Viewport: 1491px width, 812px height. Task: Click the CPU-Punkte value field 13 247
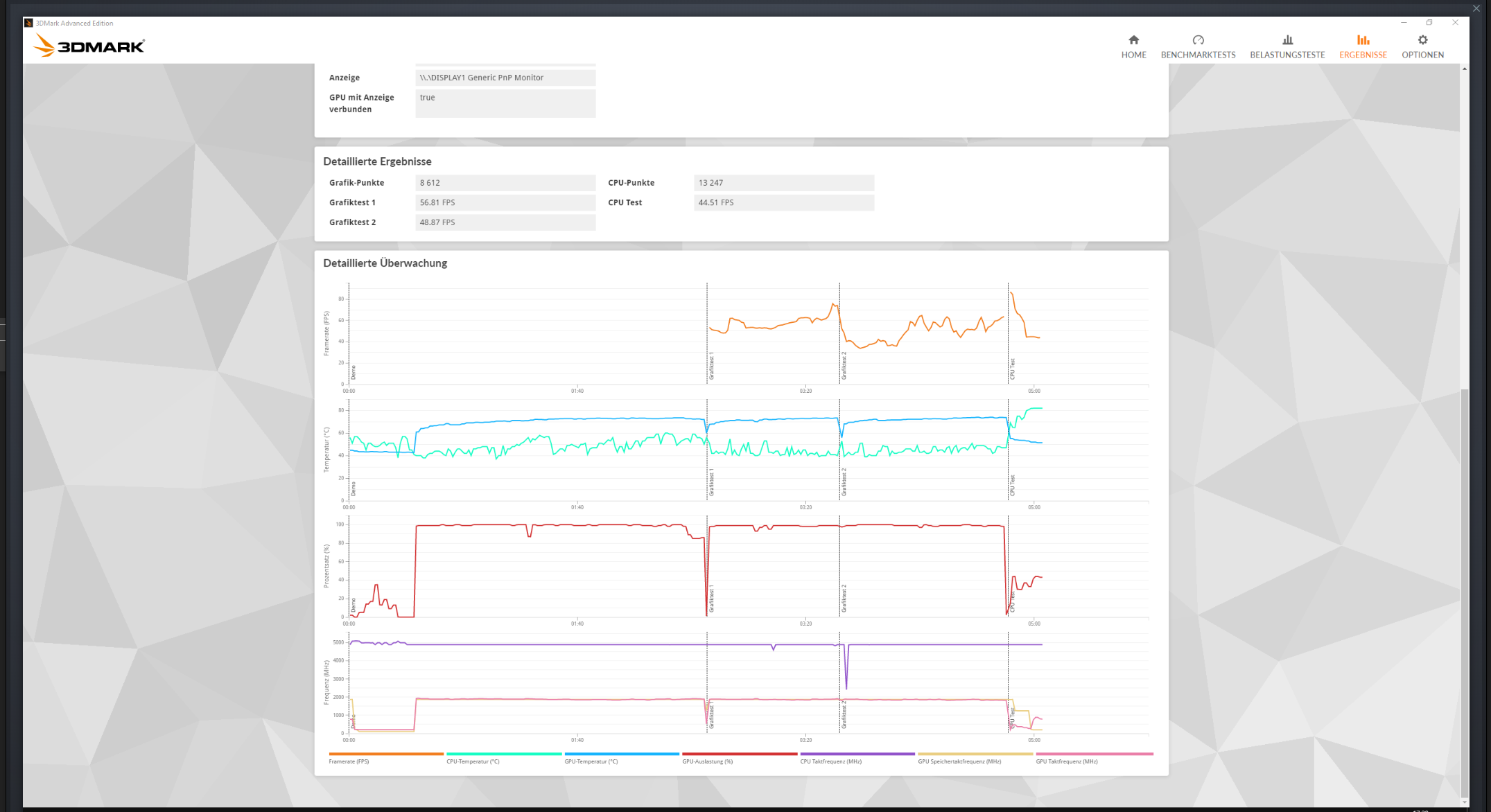pyautogui.click(x=783, y=183)
